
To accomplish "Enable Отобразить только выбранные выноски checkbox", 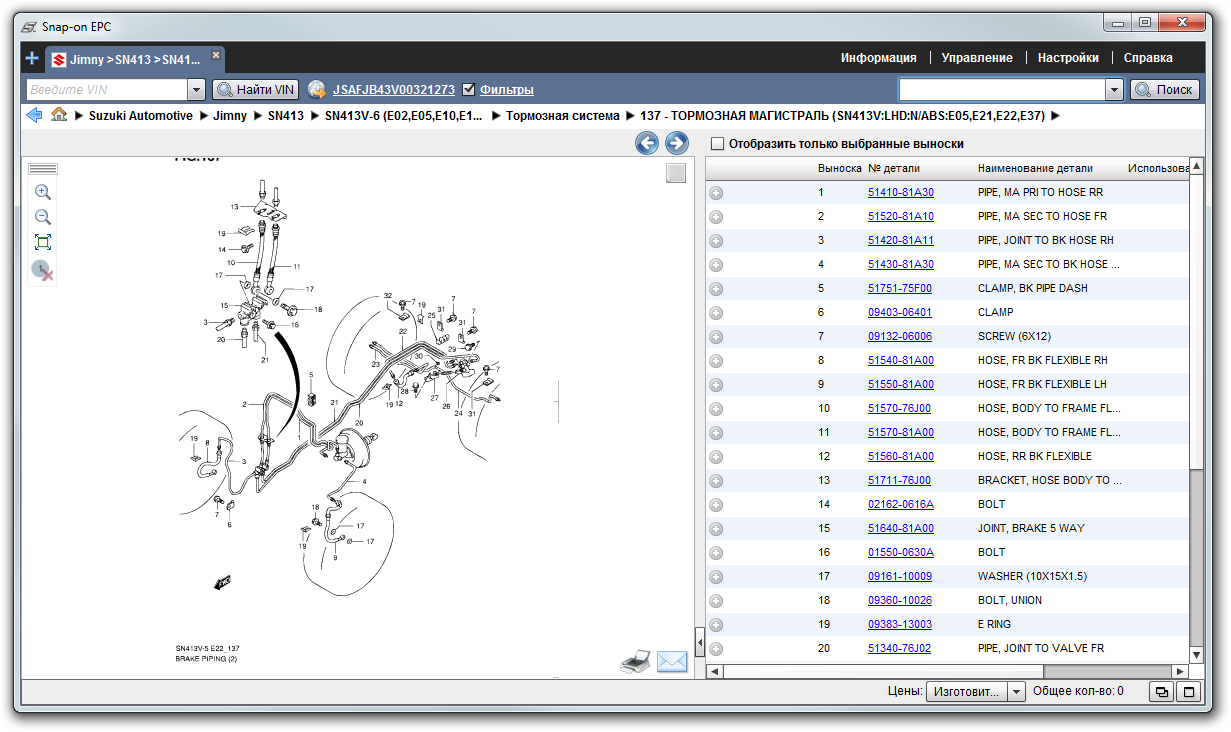I will [x=717, y=144].
